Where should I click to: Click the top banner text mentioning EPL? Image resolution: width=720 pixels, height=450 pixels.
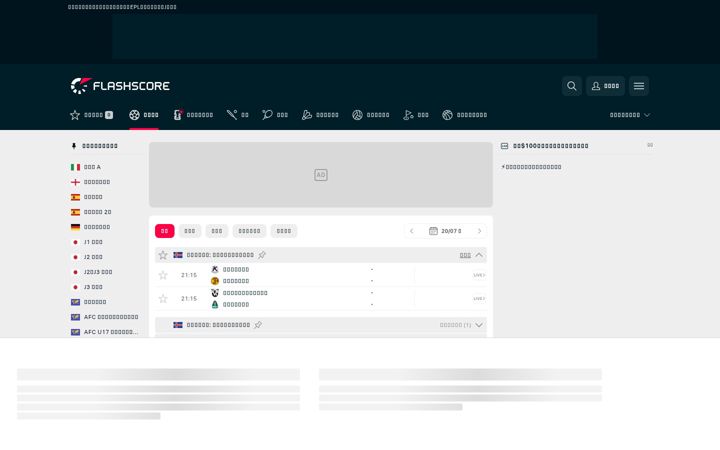click(122, 7)
